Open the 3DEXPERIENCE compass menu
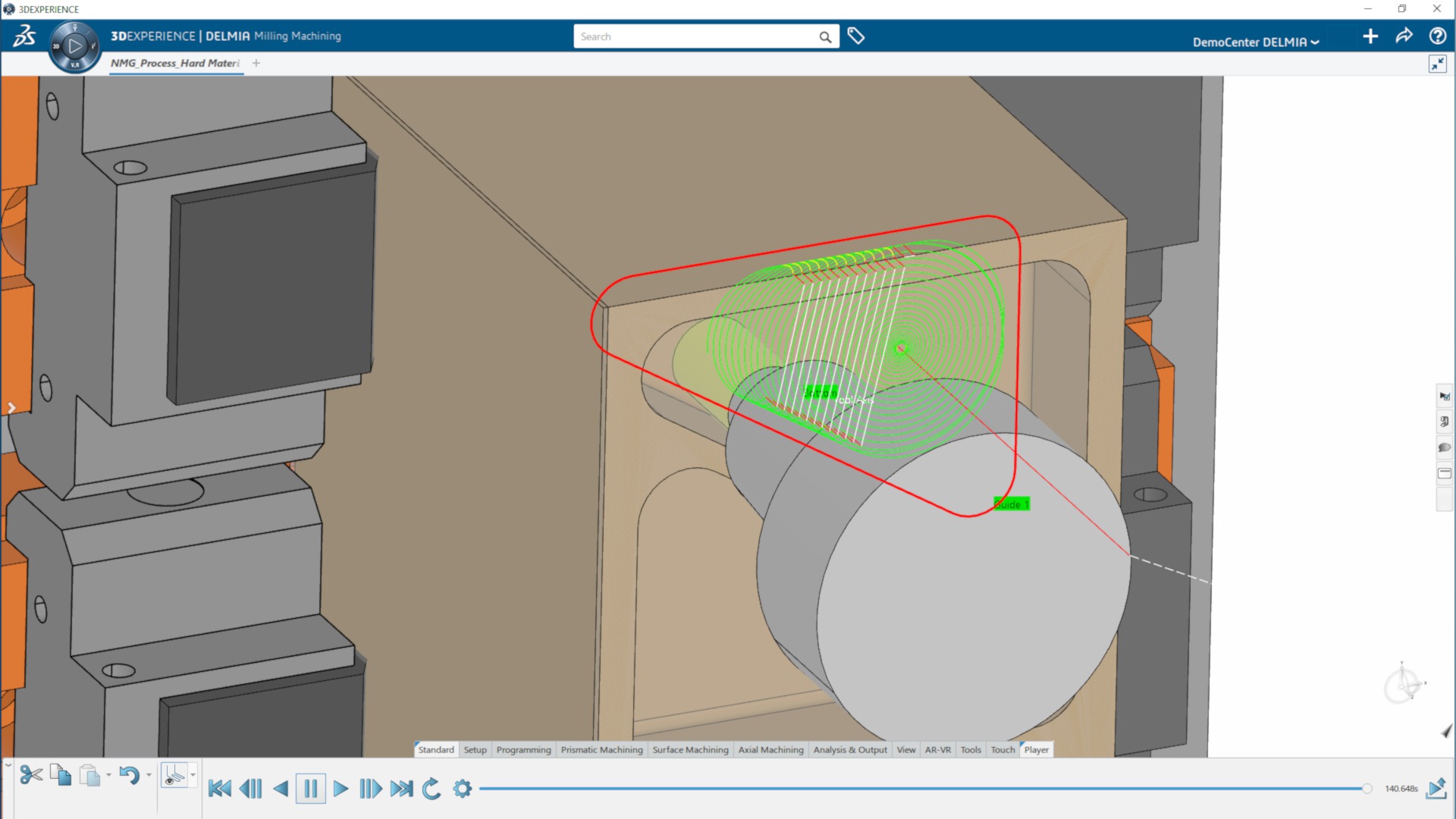Screen dimensions: 1456x819 click(74, 45)
